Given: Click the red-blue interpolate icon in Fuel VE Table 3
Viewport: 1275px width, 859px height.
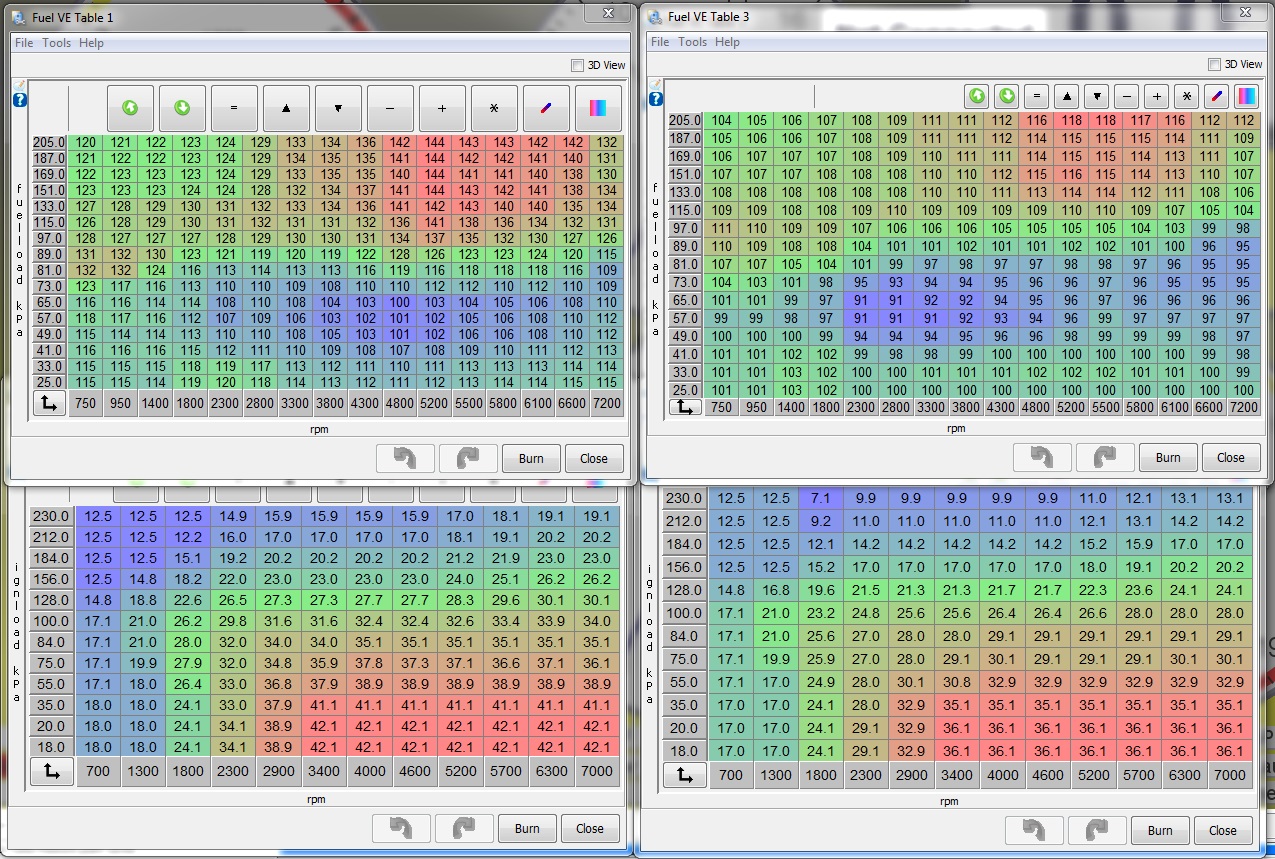Looking at the screenshot, I should tap(1216, 97).
